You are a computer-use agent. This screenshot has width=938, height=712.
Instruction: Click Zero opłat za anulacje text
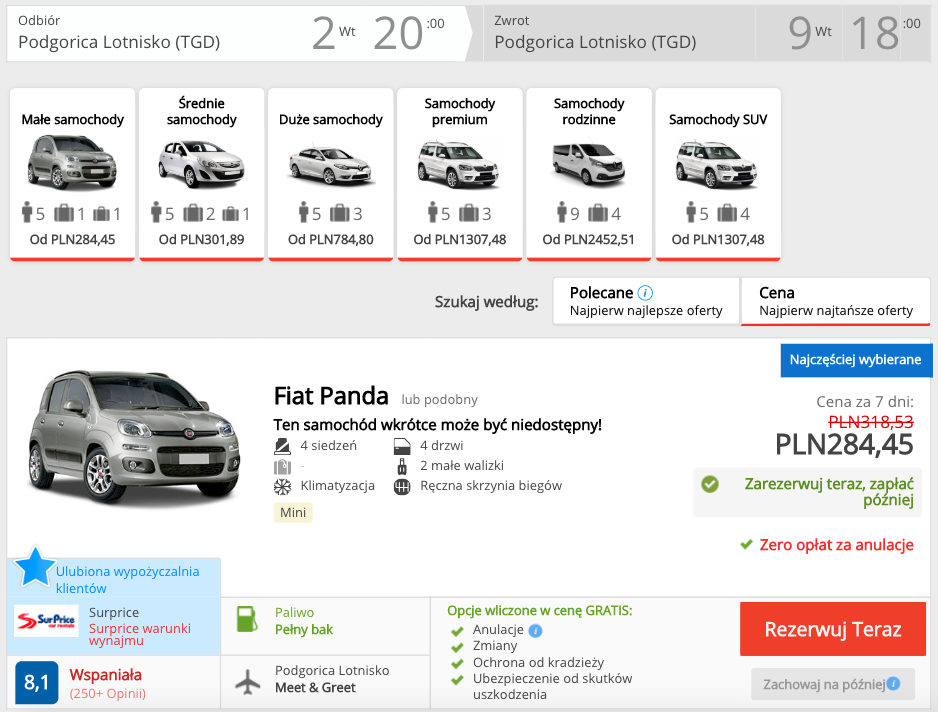(x=837, y=544)
